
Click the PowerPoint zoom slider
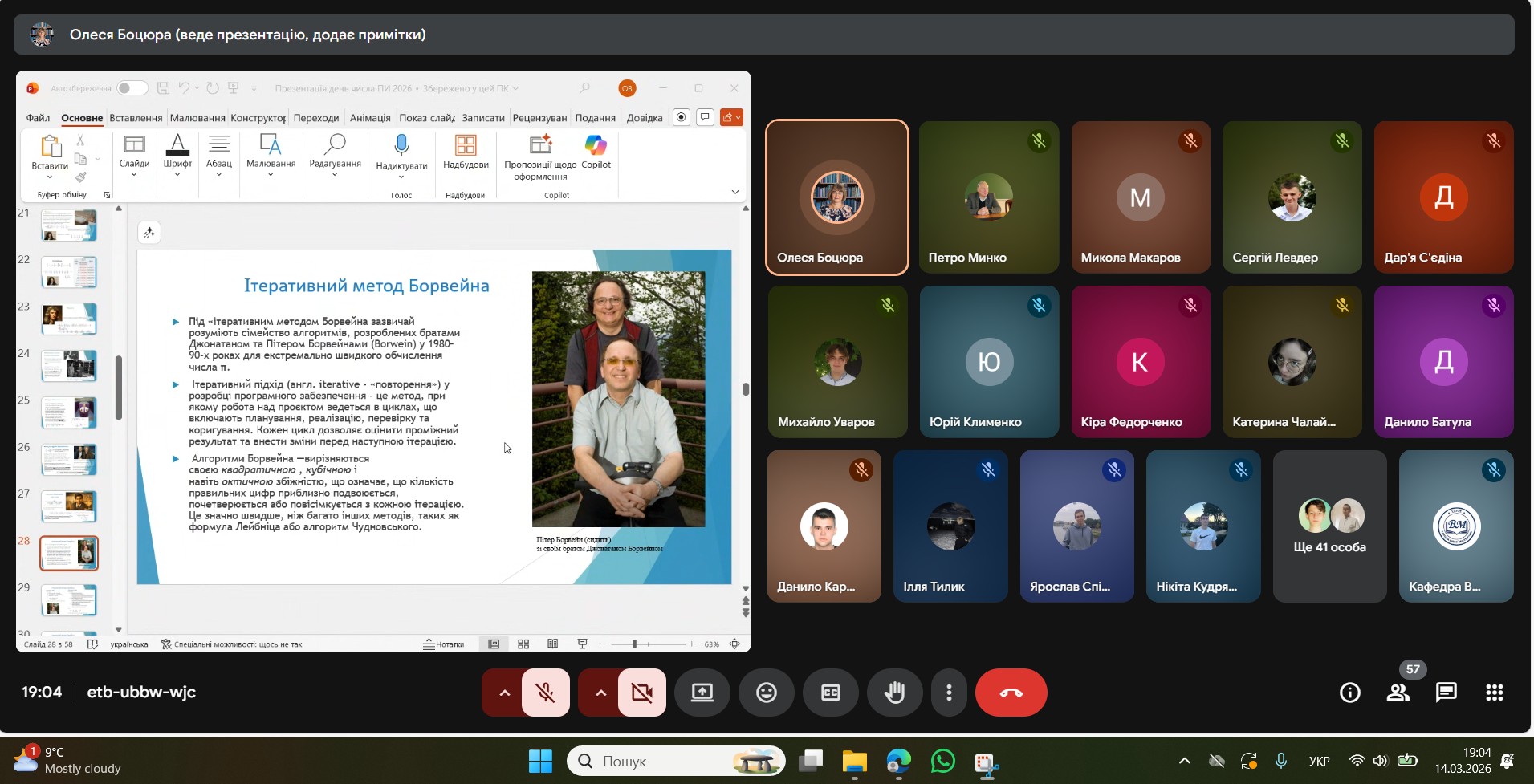pyautogui.click(x=634, y=644)
